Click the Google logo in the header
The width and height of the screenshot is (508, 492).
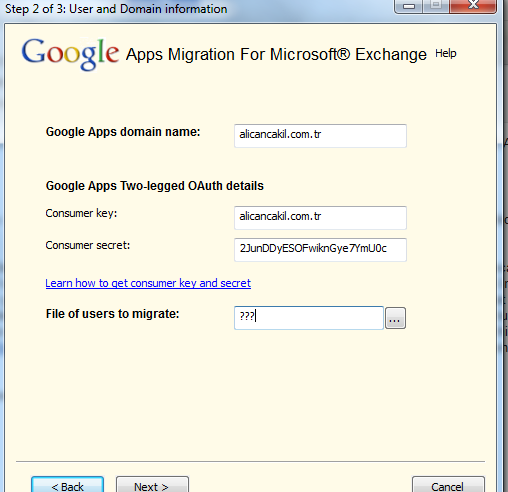70,54
